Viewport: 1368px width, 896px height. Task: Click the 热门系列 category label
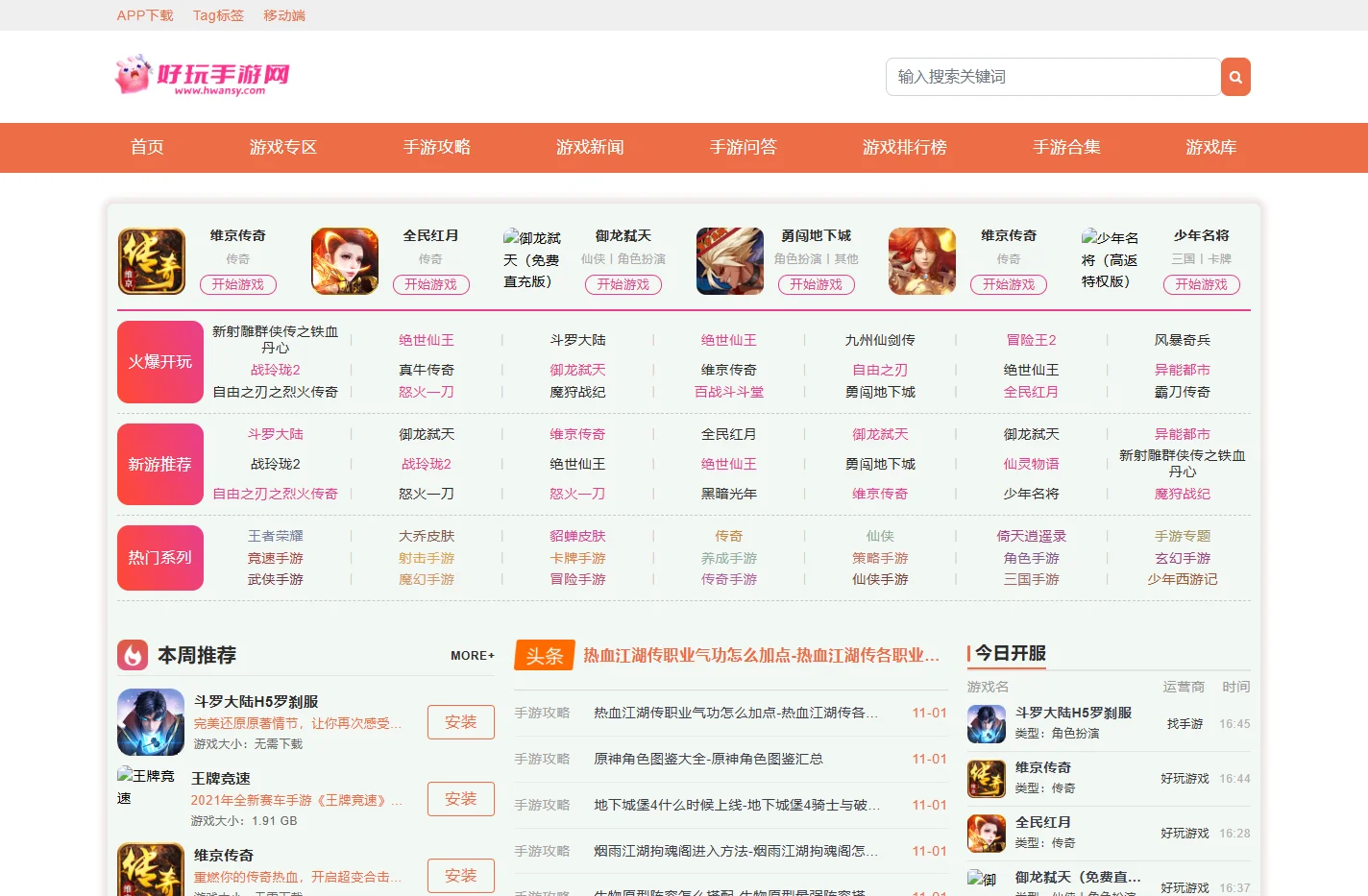160,558
